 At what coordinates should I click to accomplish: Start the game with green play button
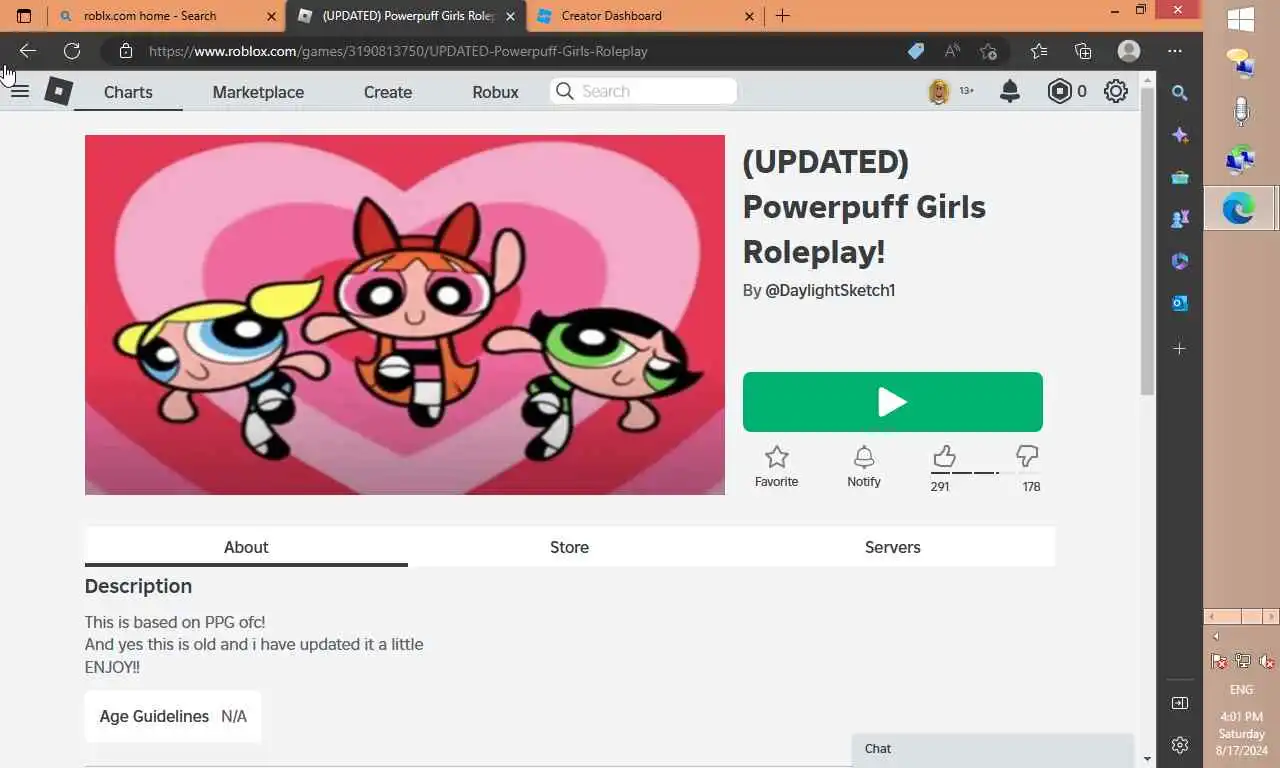coord(893,402)
